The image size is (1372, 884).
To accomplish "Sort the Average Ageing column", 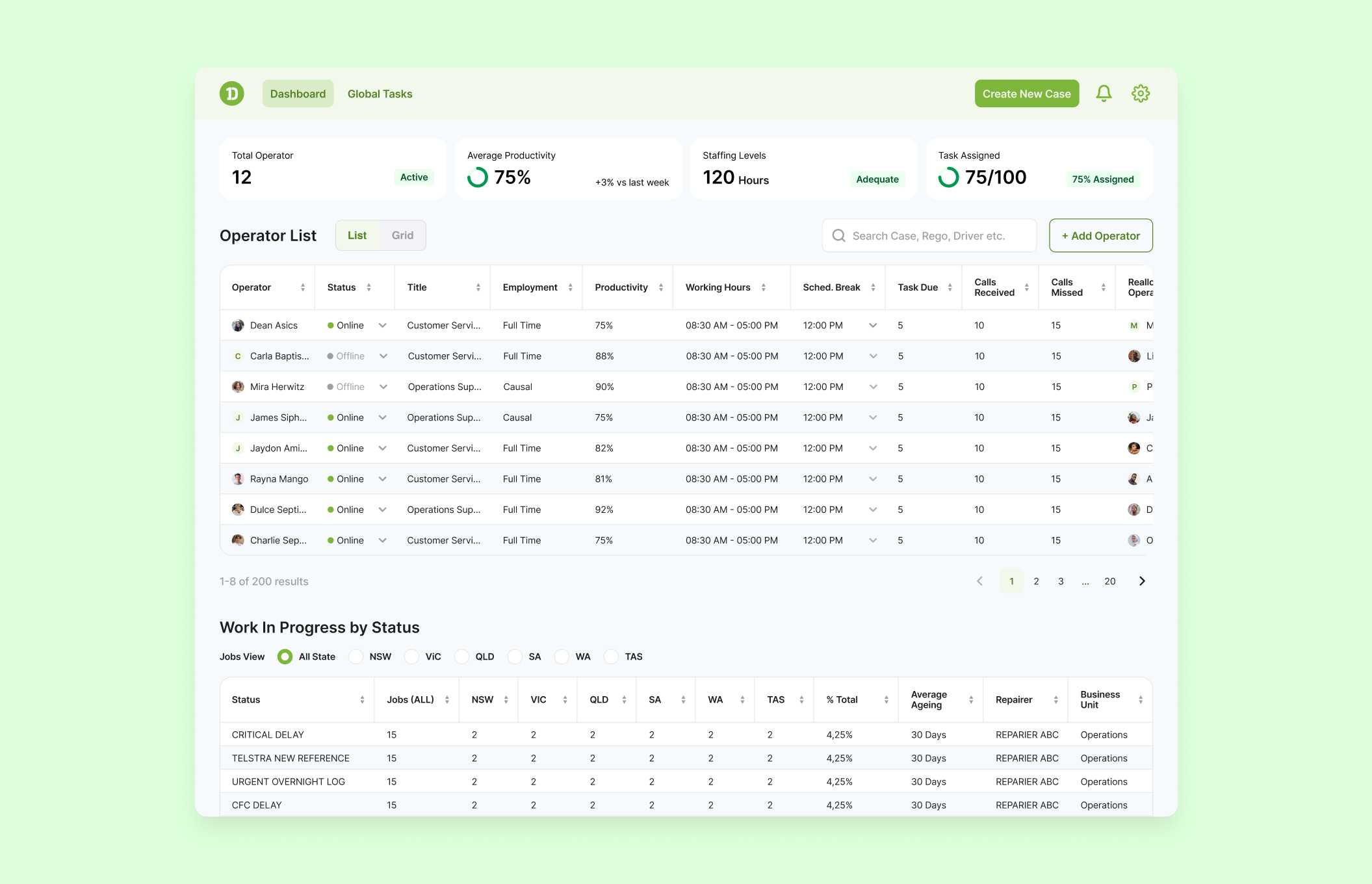I will 971,699.
